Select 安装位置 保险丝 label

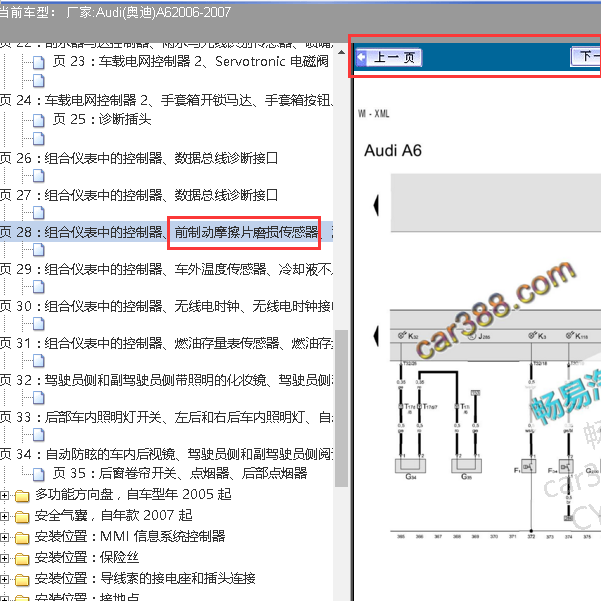87,557
